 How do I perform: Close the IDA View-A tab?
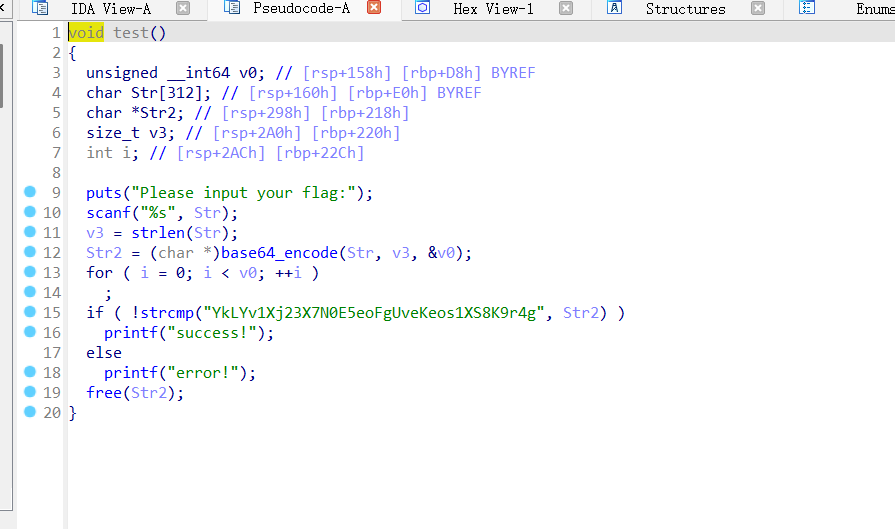coord(183,8)
